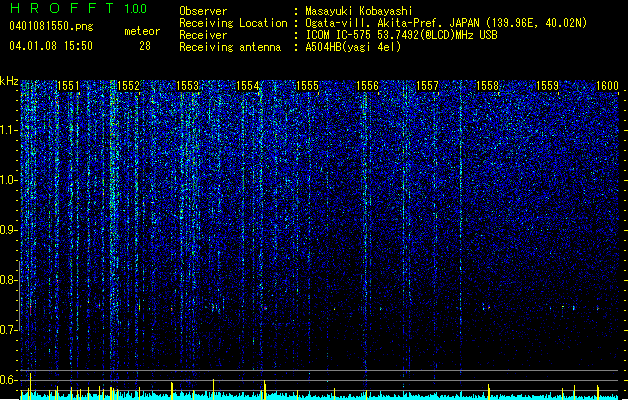Click the Ogata-vill. Akita-Pref. JAPAN location text
629x400 pixels.
[392, 23]
